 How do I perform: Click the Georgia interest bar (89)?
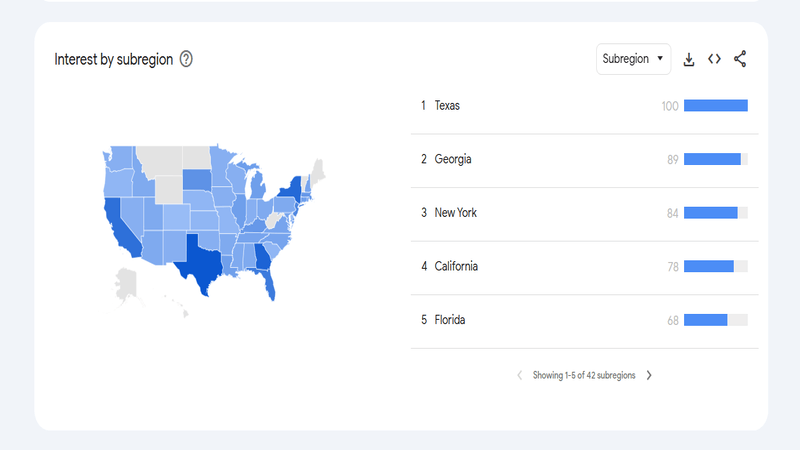pos(712,159)
